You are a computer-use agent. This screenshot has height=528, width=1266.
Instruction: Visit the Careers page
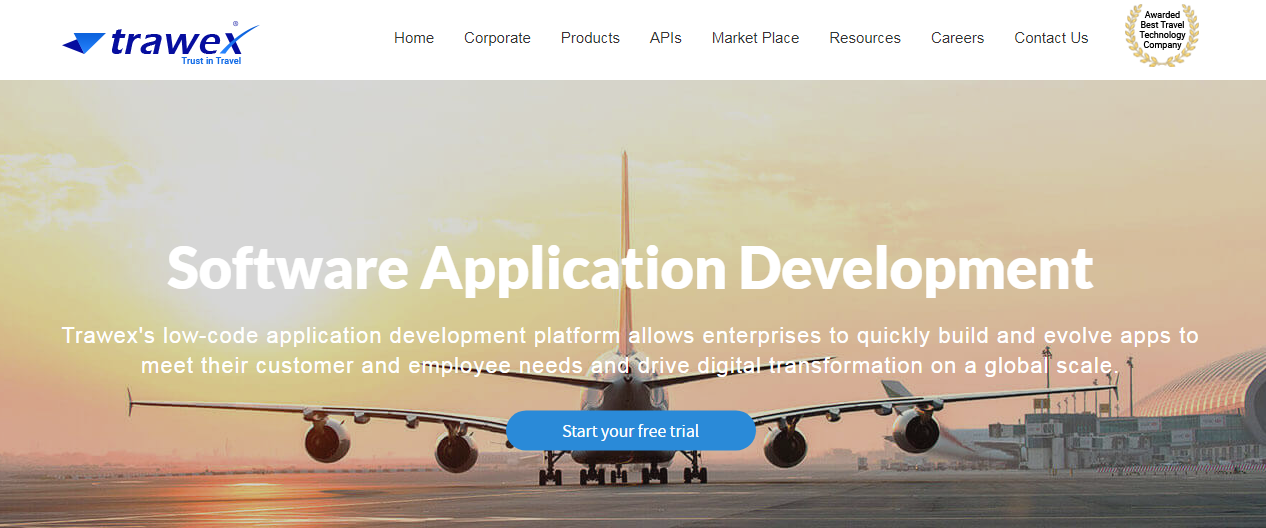[957, 38]
